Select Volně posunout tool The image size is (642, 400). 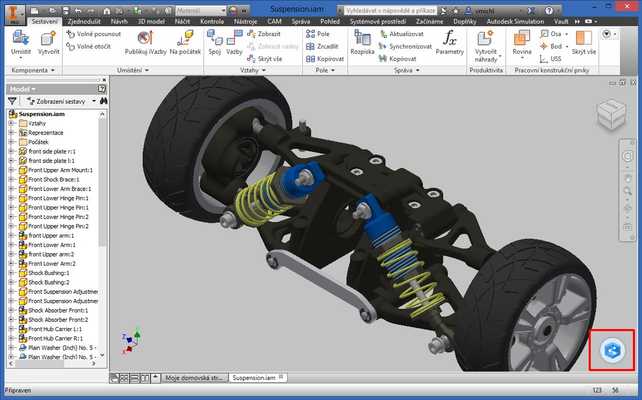click(94, 34)
